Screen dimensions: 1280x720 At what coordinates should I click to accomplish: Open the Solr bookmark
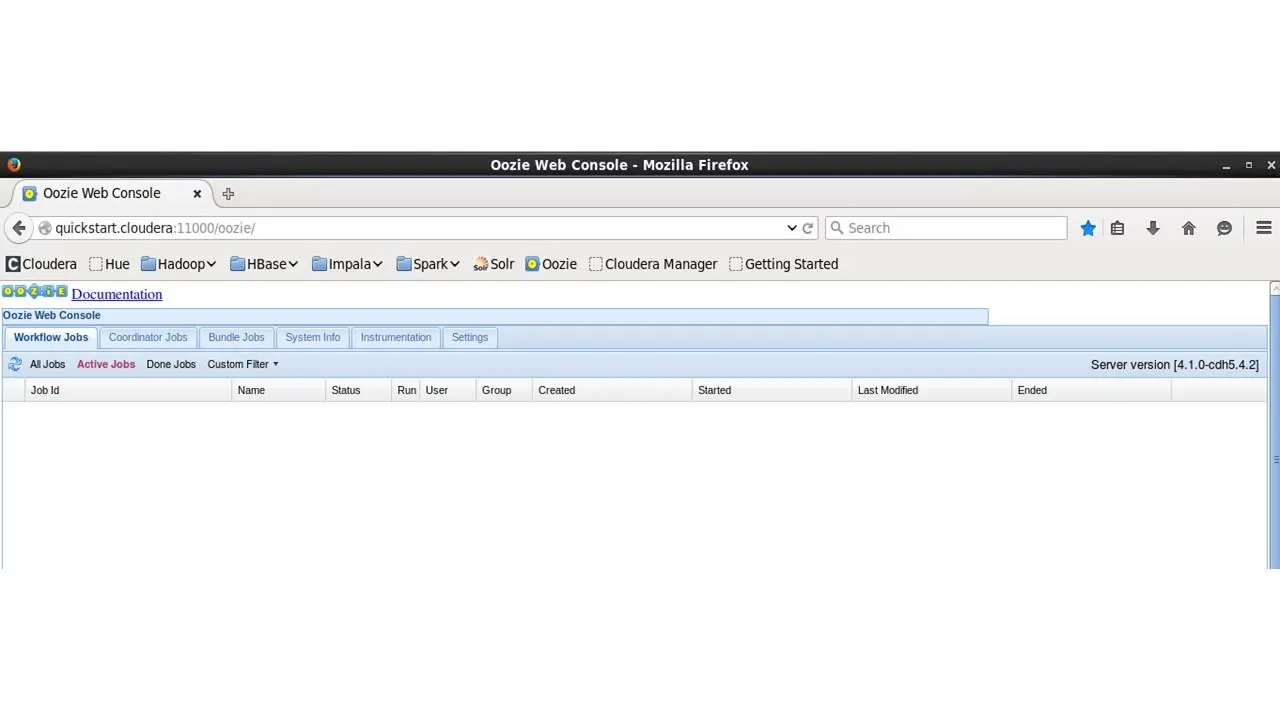click(x=493, y=264)
